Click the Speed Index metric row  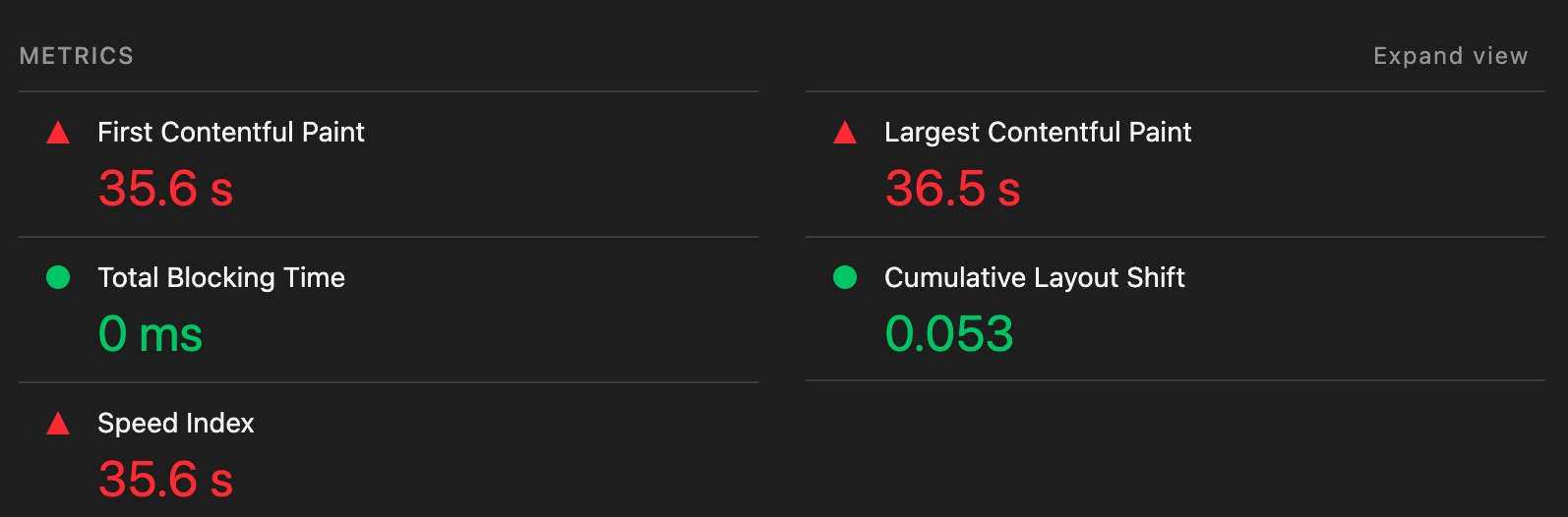389,450
